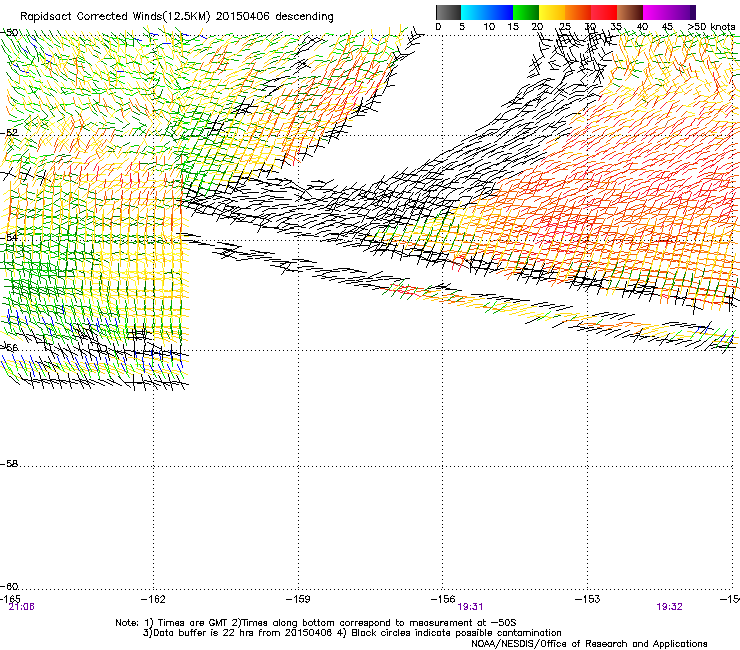The height and width of the screenshot is (650, 740).
Task: Click the red 30-35 knots color swatch
Action: click(604, 12)
